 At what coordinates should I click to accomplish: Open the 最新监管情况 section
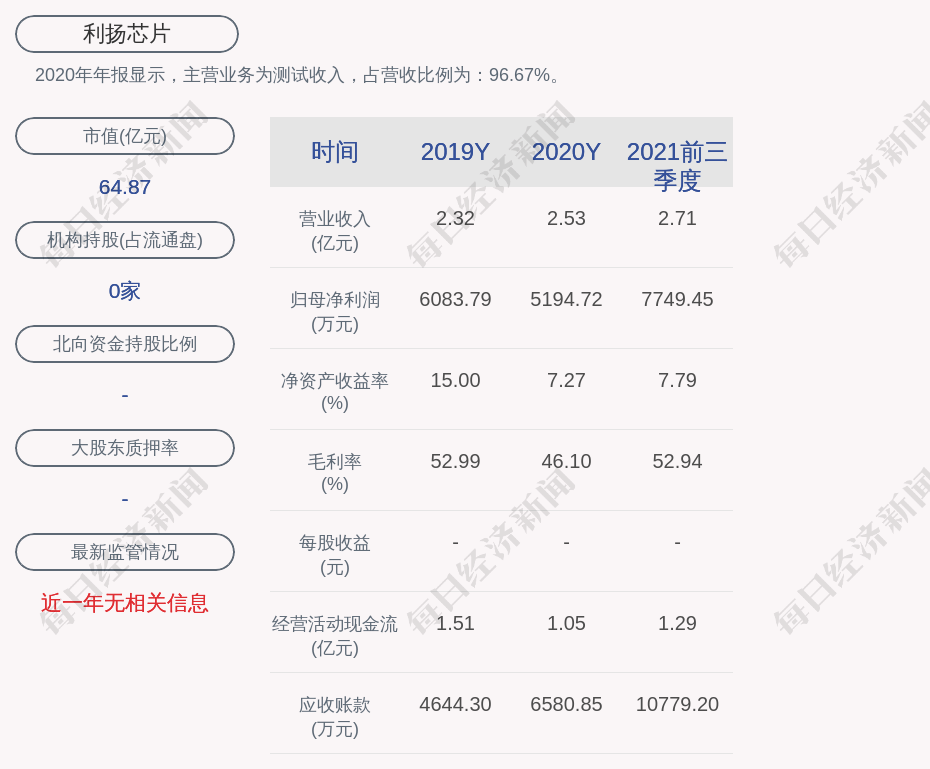point(125,552)
